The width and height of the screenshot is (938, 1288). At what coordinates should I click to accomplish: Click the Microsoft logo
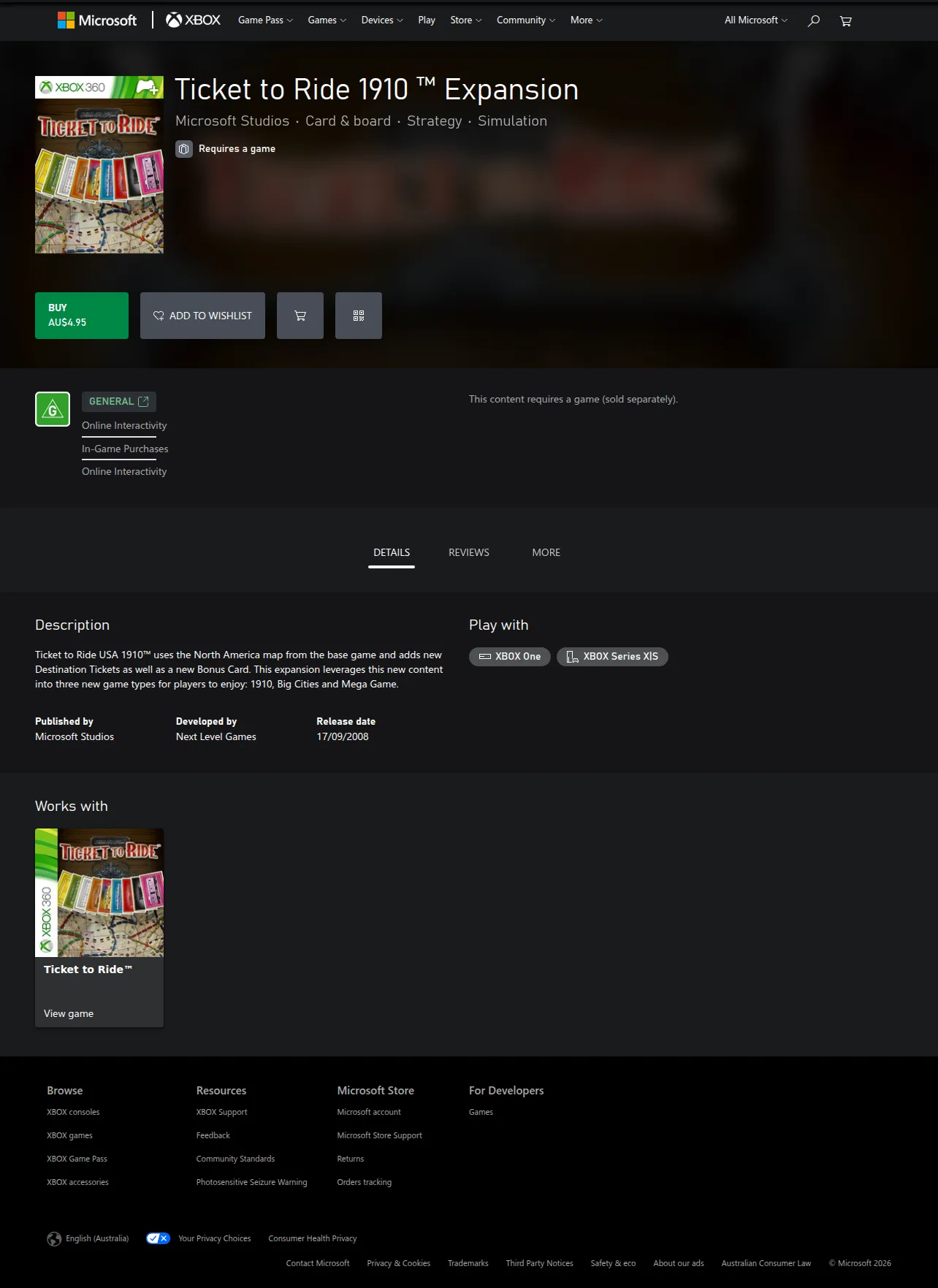coord(97,20)
